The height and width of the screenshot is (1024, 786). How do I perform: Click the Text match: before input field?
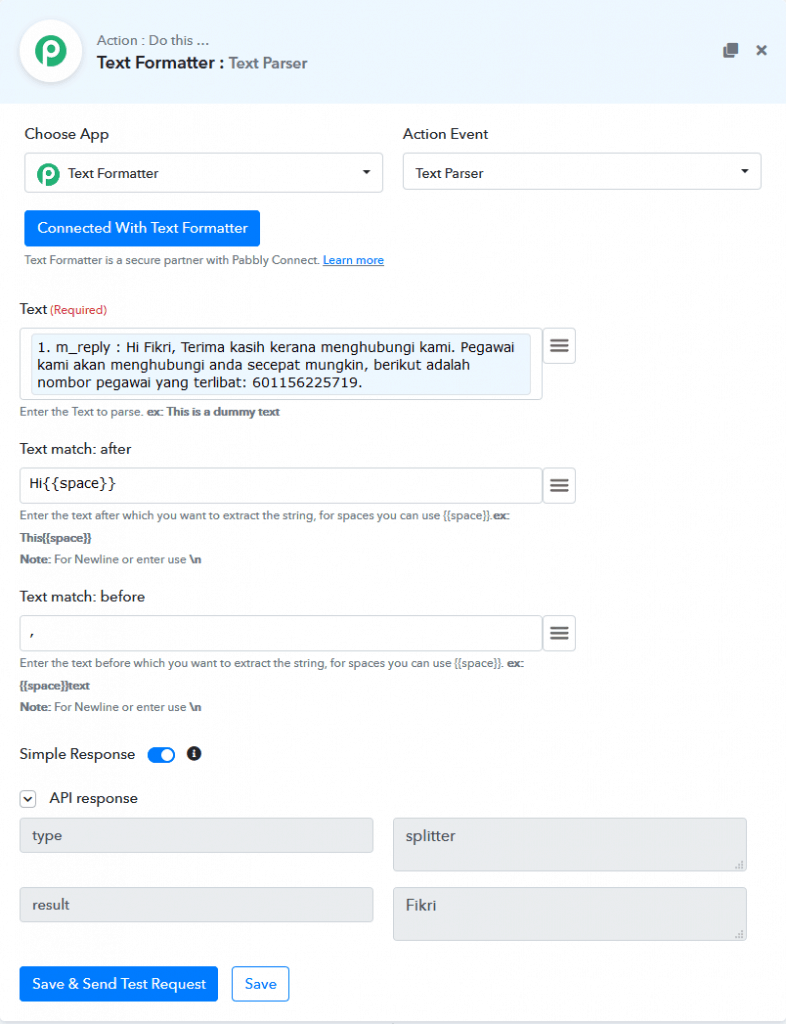click(281, 633)
